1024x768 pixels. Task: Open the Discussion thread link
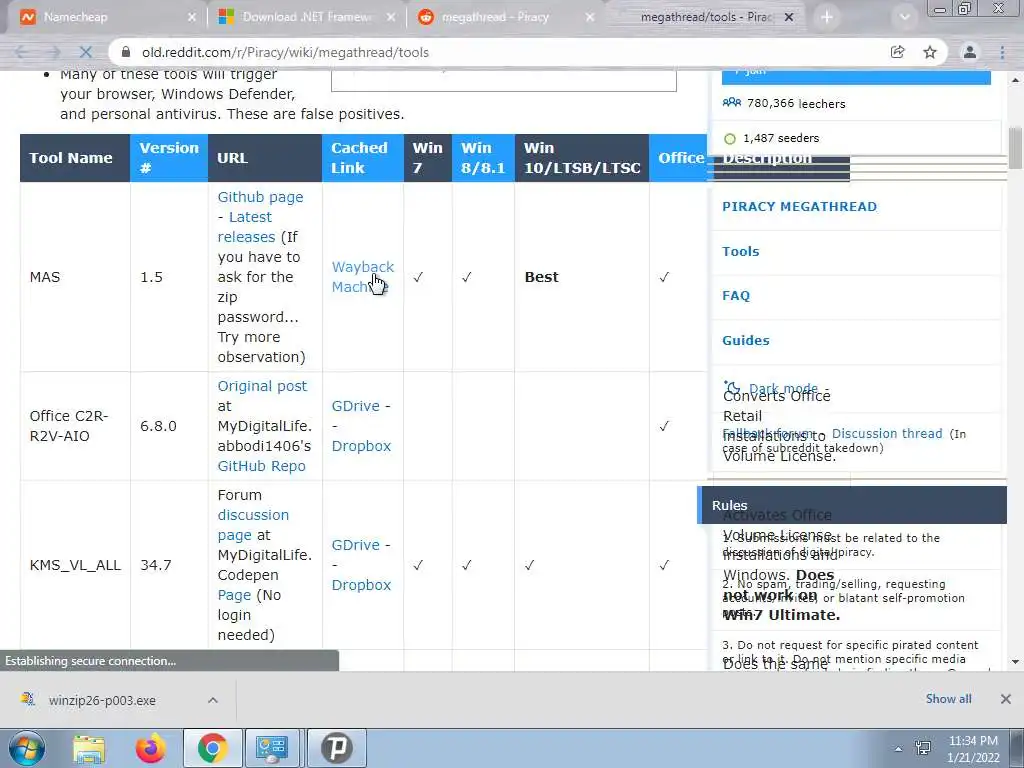click(x=887, y=434)
